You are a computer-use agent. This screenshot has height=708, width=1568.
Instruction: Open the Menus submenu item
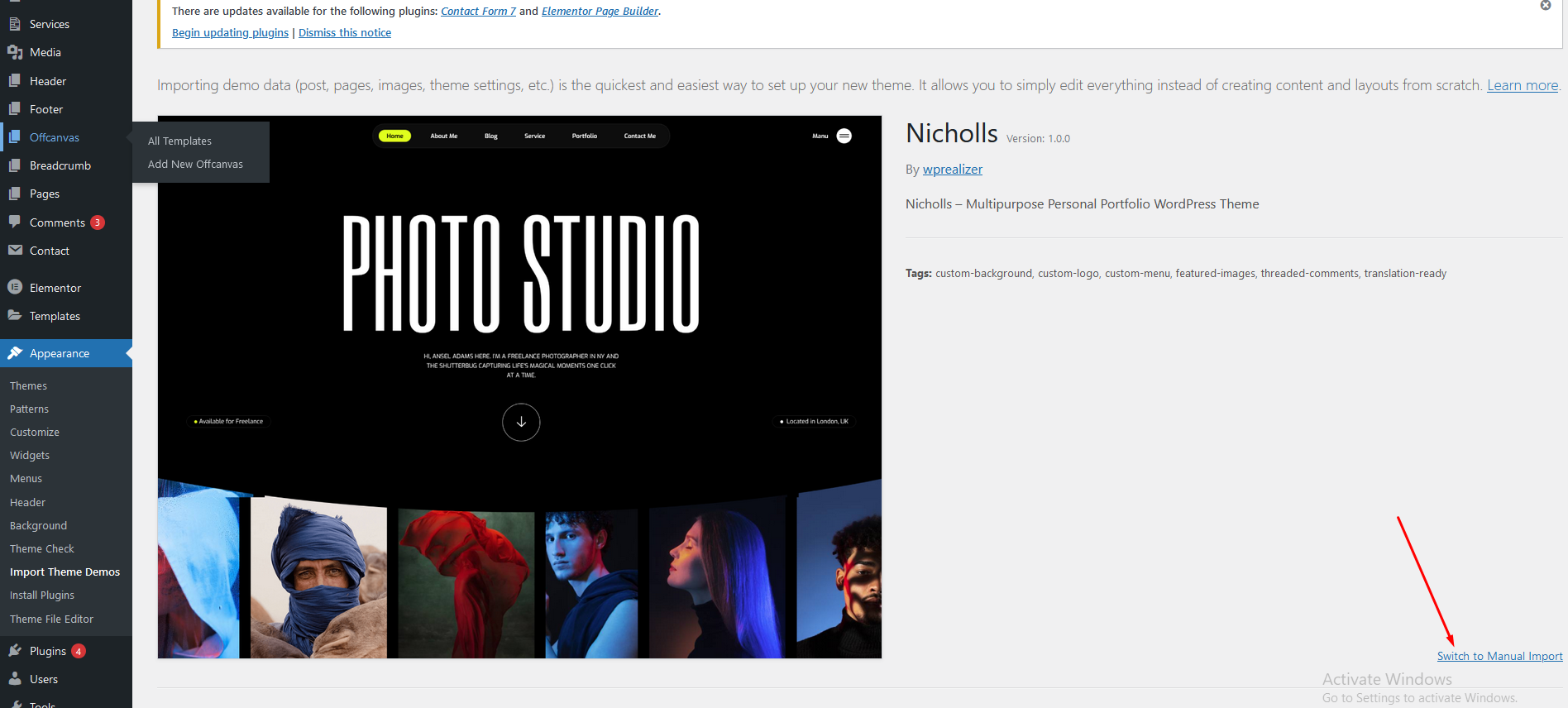(x=26, y=479)
